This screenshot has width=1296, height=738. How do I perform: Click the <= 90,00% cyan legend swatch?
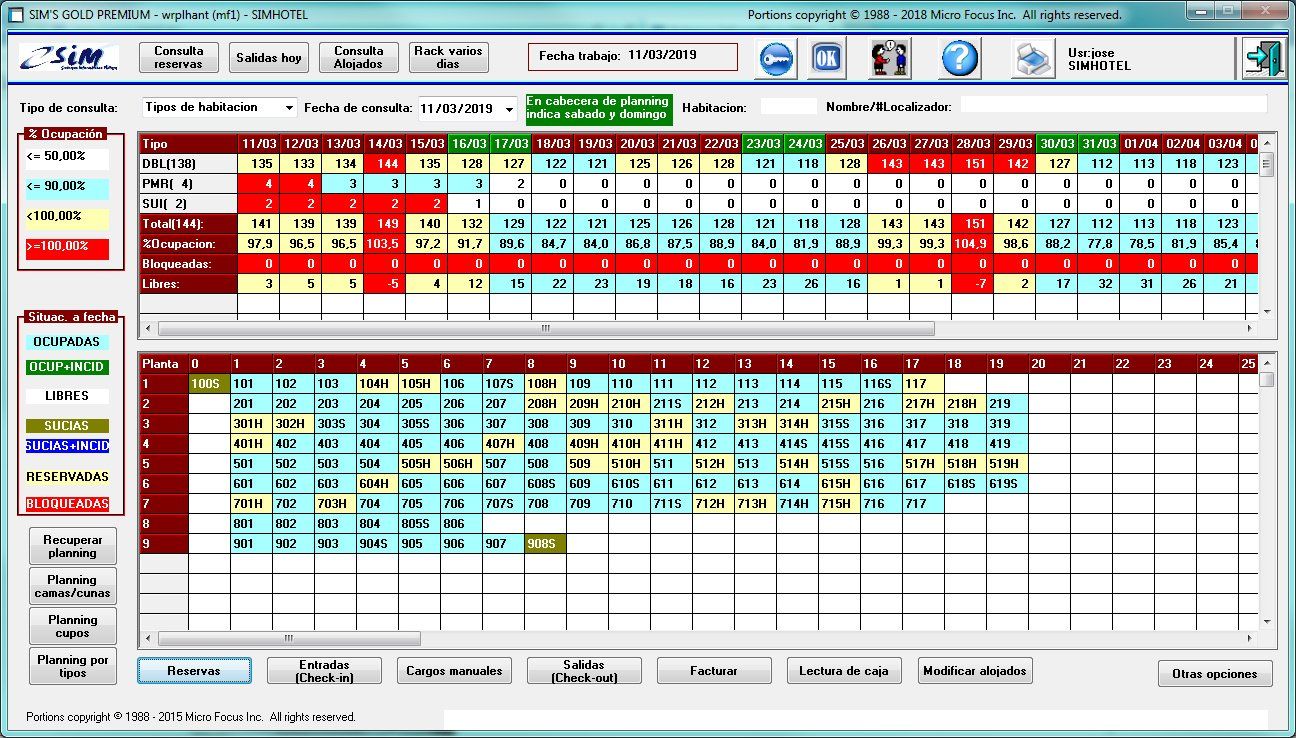(x=68, y=187)
